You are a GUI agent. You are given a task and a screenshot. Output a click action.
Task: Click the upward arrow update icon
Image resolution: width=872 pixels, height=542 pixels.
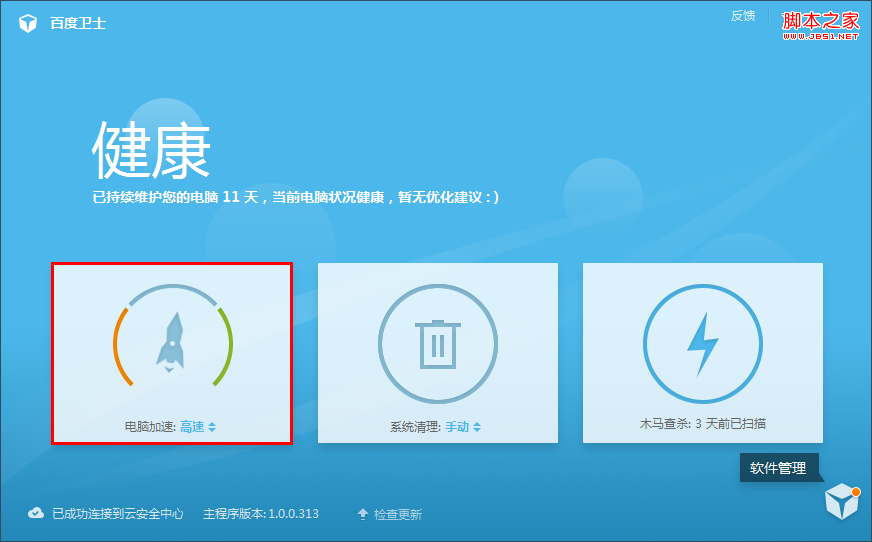click(363, 514)
